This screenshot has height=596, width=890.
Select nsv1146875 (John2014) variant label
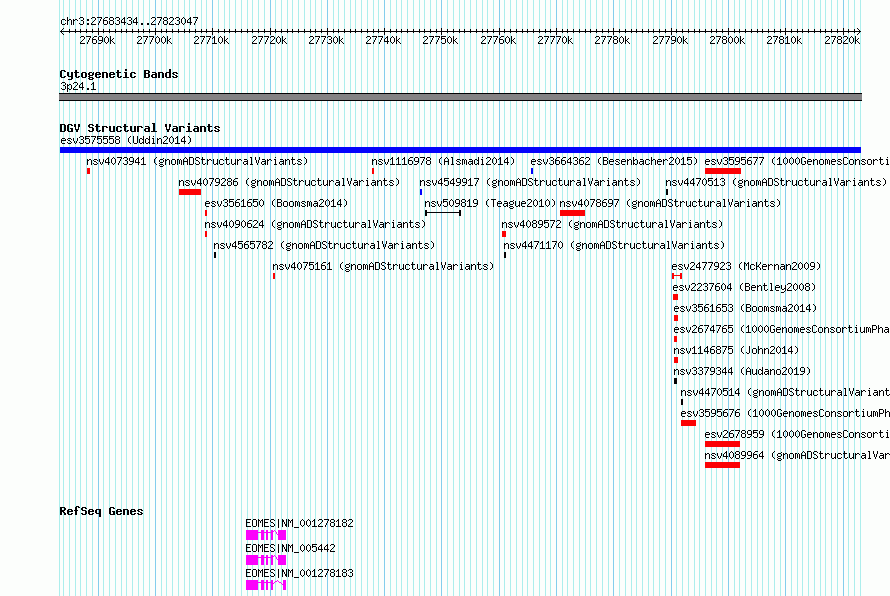[736, 350]
